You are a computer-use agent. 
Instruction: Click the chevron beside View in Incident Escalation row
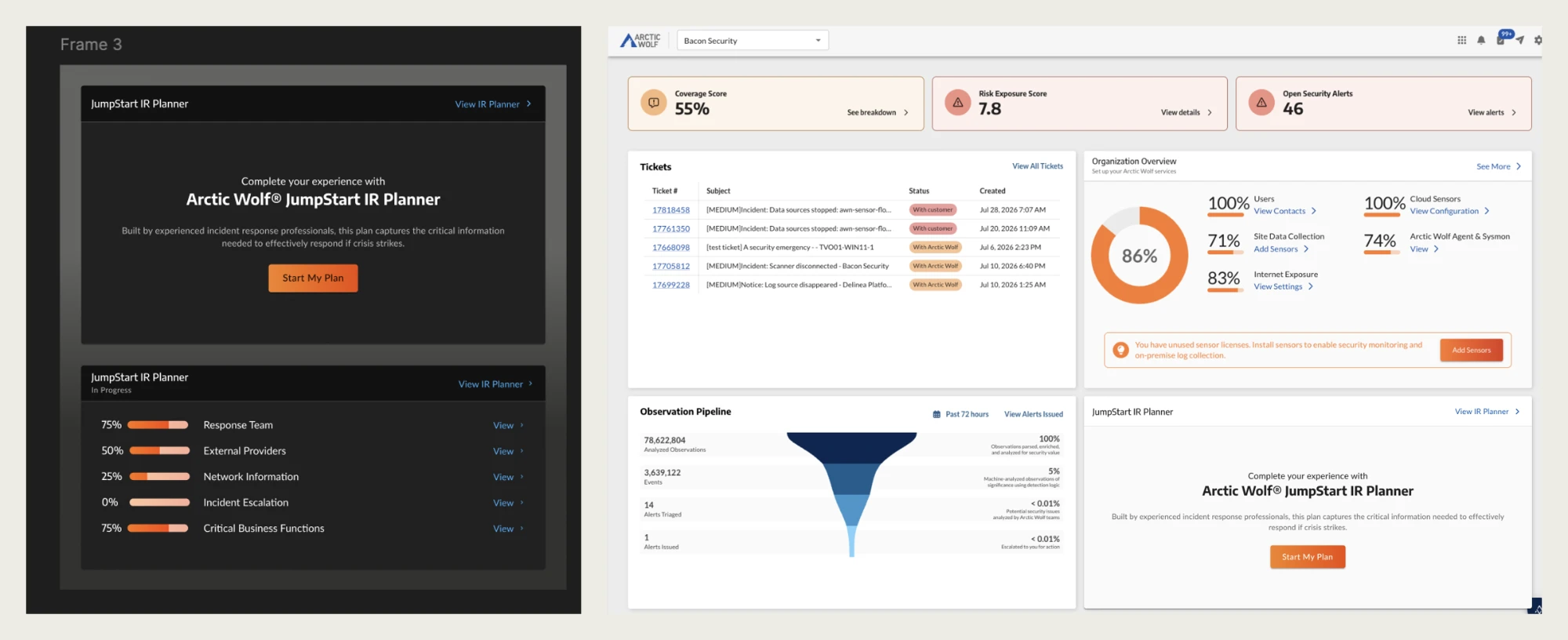coord(522,503)
